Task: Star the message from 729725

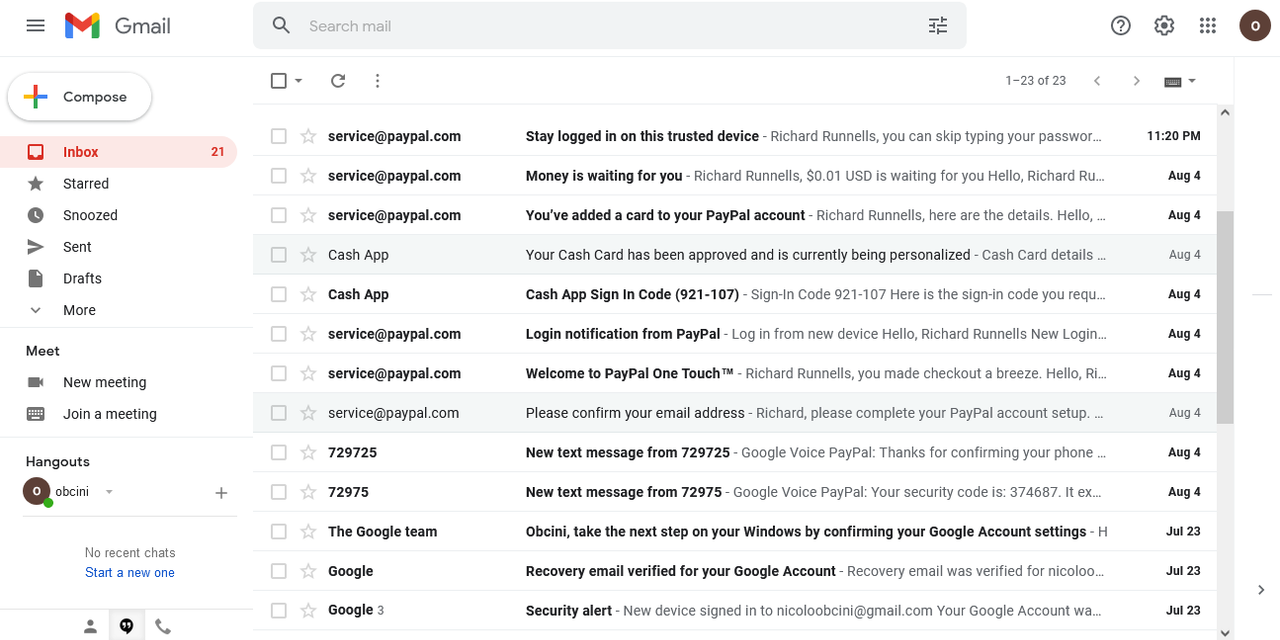Action: [x=308, y=453]
